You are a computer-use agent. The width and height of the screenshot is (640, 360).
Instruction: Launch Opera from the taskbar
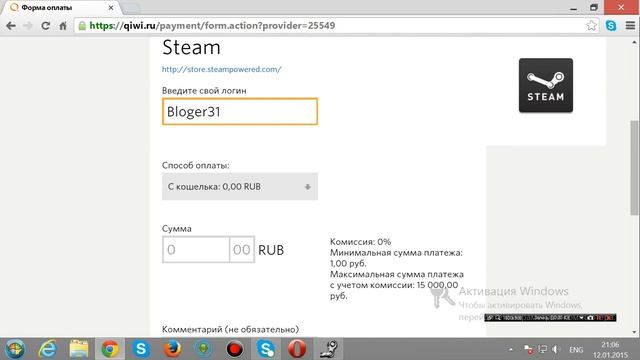pyautogui.click(x=297, y=349)
